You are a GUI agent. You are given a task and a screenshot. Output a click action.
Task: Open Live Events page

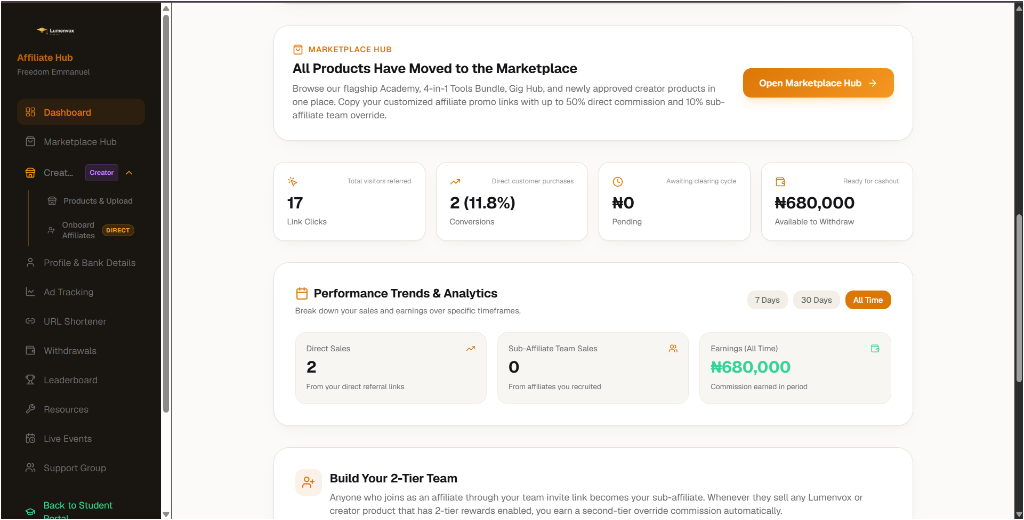81,438
